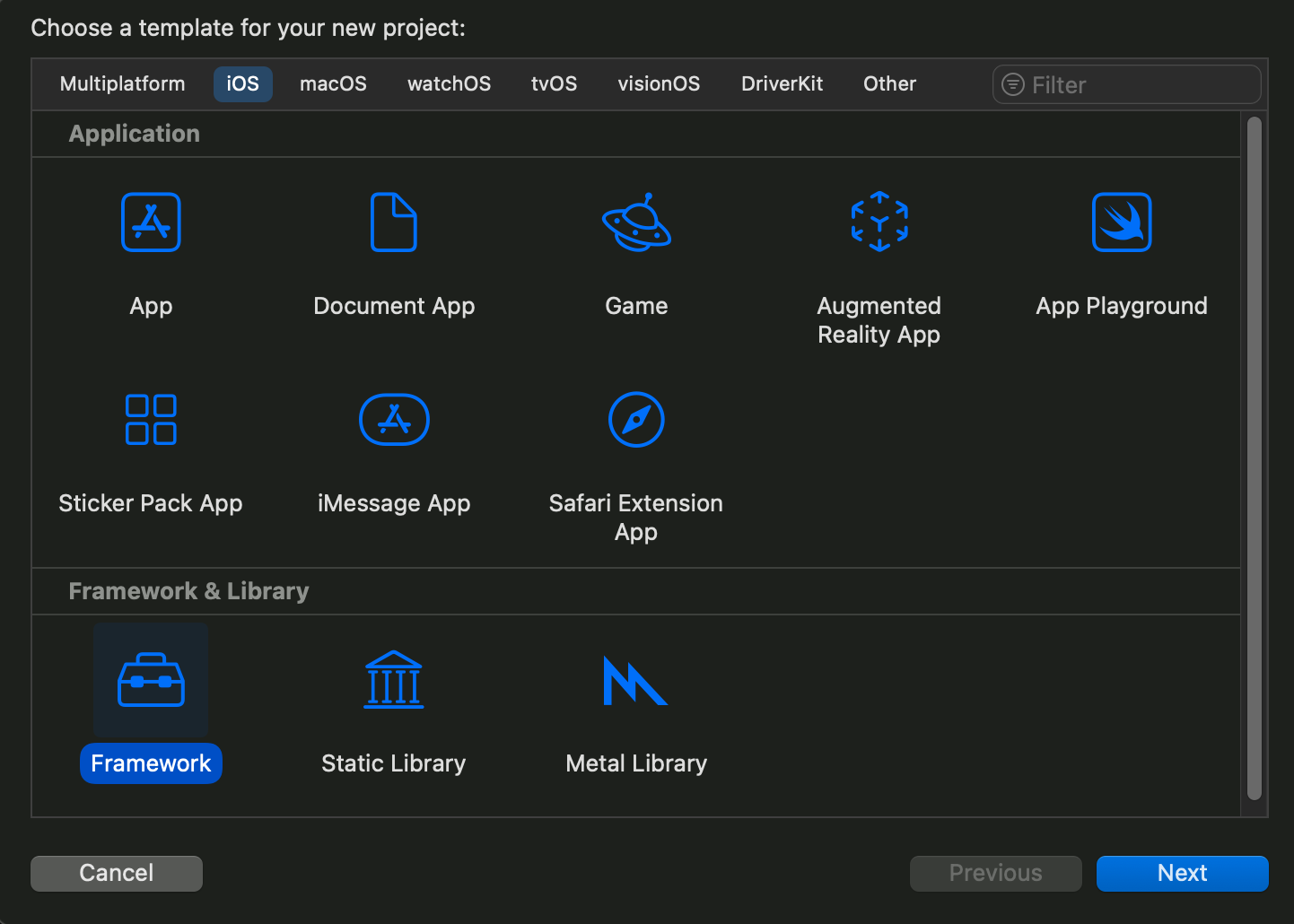
Task: Switch to the Multiplatform tab
Action: click(122, 84)
